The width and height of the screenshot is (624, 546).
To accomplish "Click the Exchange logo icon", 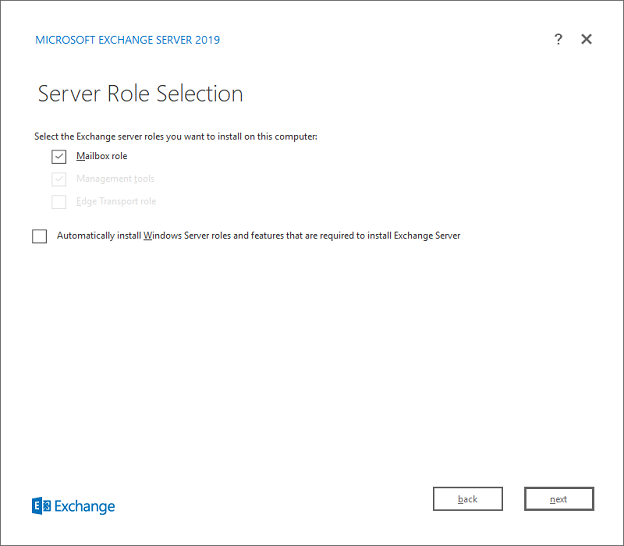I will [x=41, y=506].
